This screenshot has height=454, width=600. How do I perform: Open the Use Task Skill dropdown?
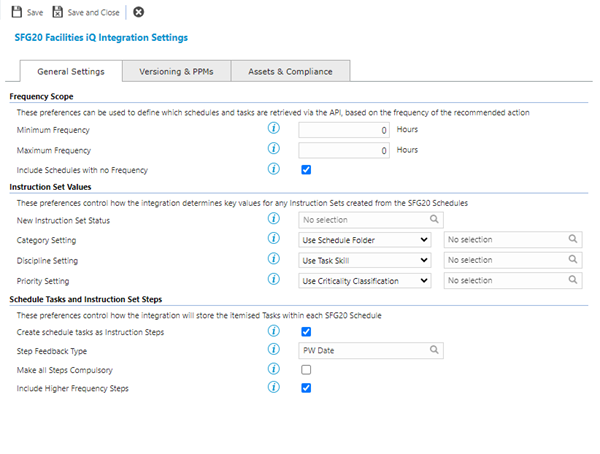pos(365,260)
